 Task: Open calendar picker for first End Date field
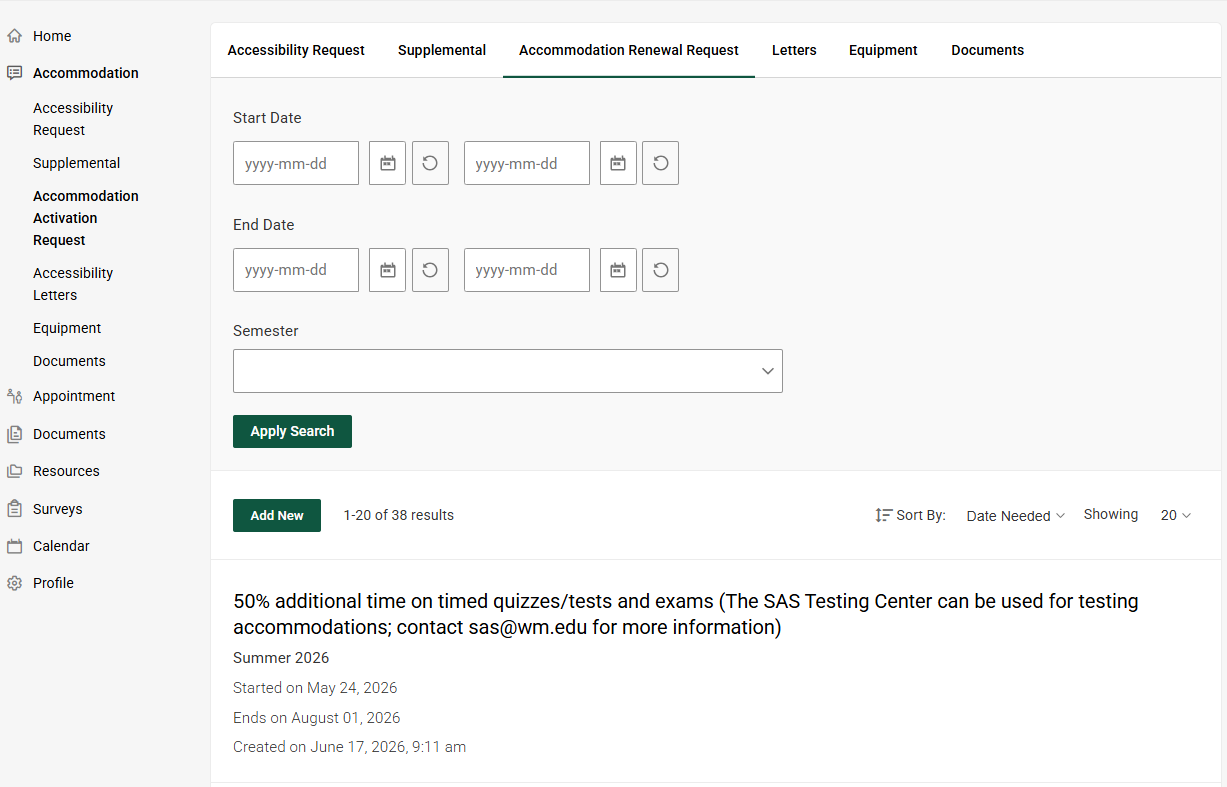[387, 270]
